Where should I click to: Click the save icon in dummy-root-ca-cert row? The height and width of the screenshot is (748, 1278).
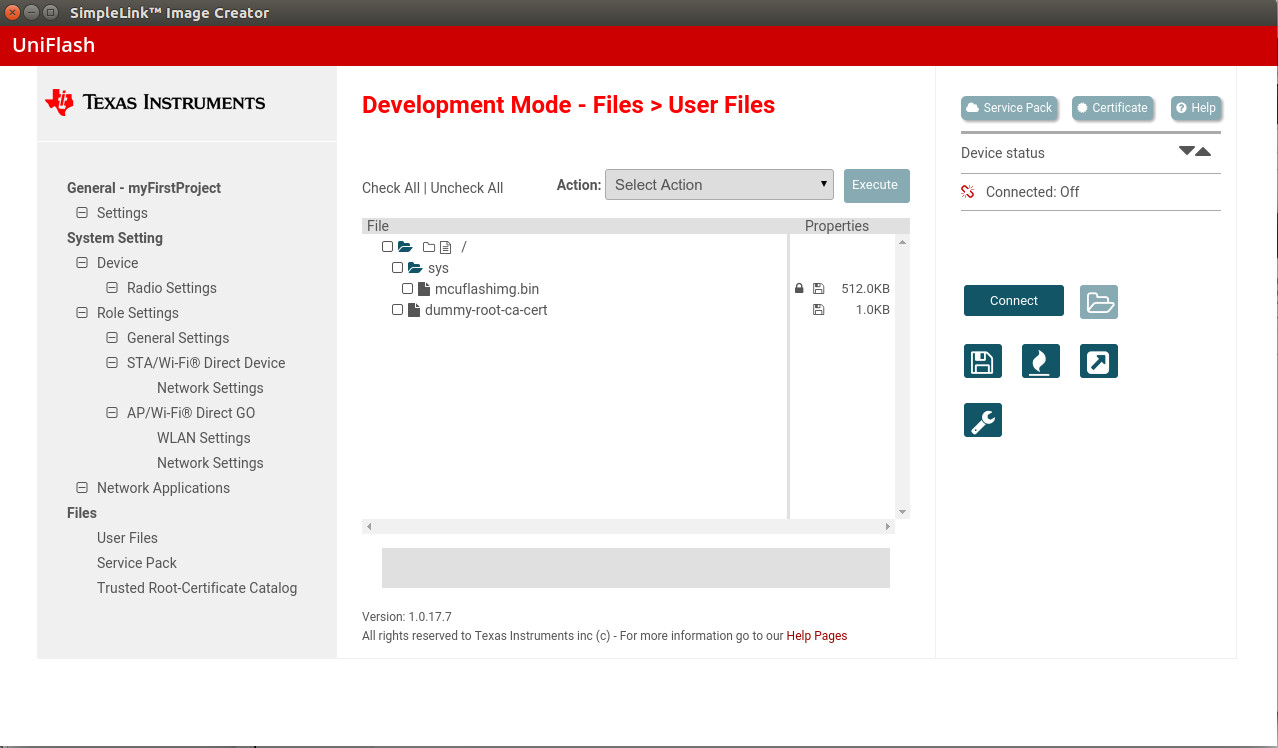818,310
